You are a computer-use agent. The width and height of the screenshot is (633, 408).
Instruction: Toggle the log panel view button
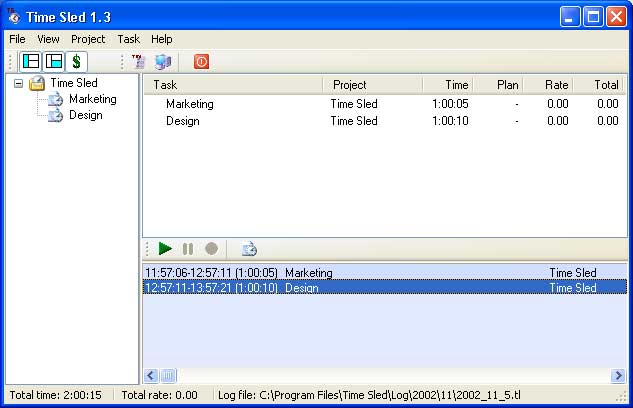click(x=53, y=62)
